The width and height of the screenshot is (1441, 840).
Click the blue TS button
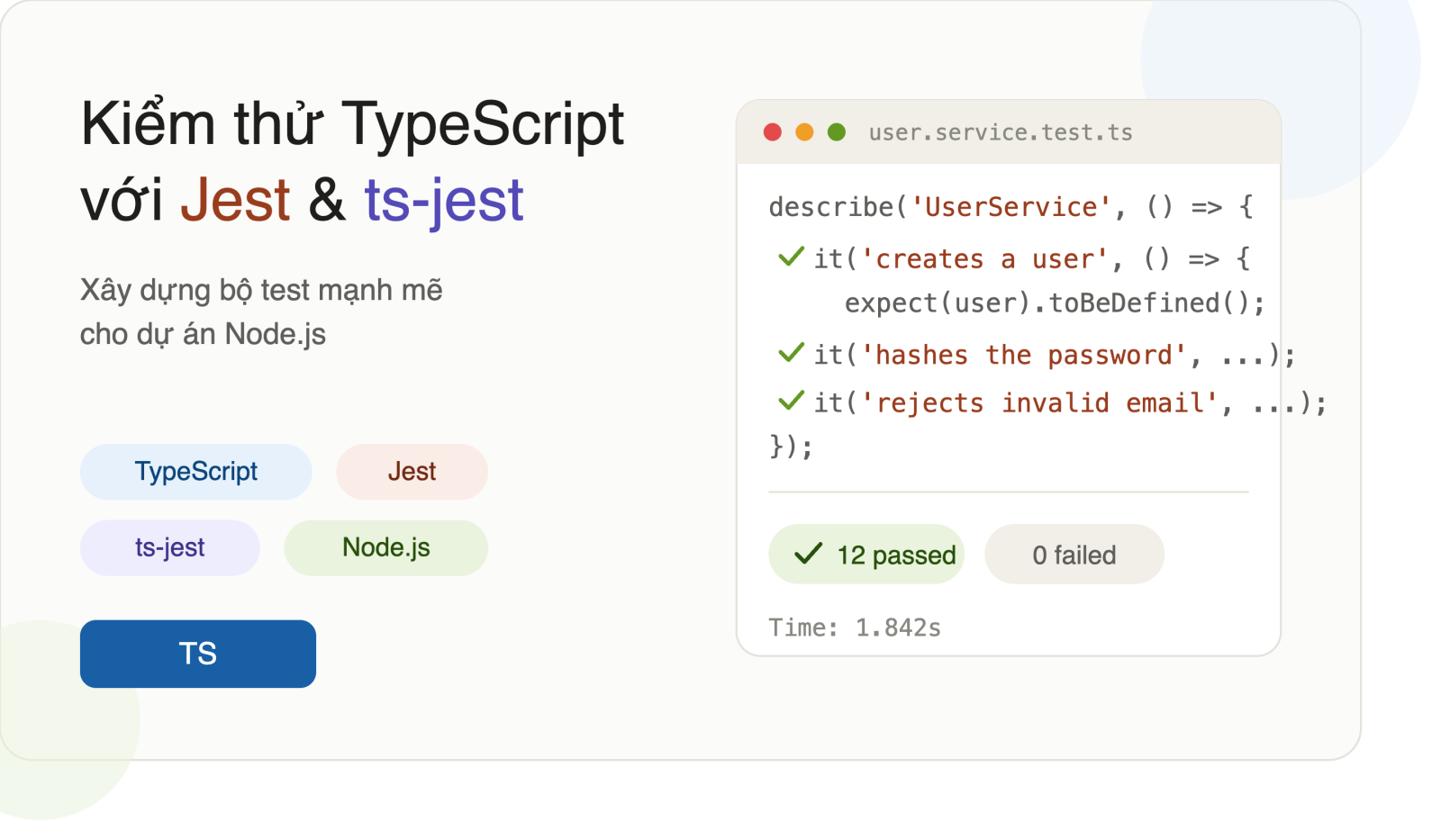point(198,654)
